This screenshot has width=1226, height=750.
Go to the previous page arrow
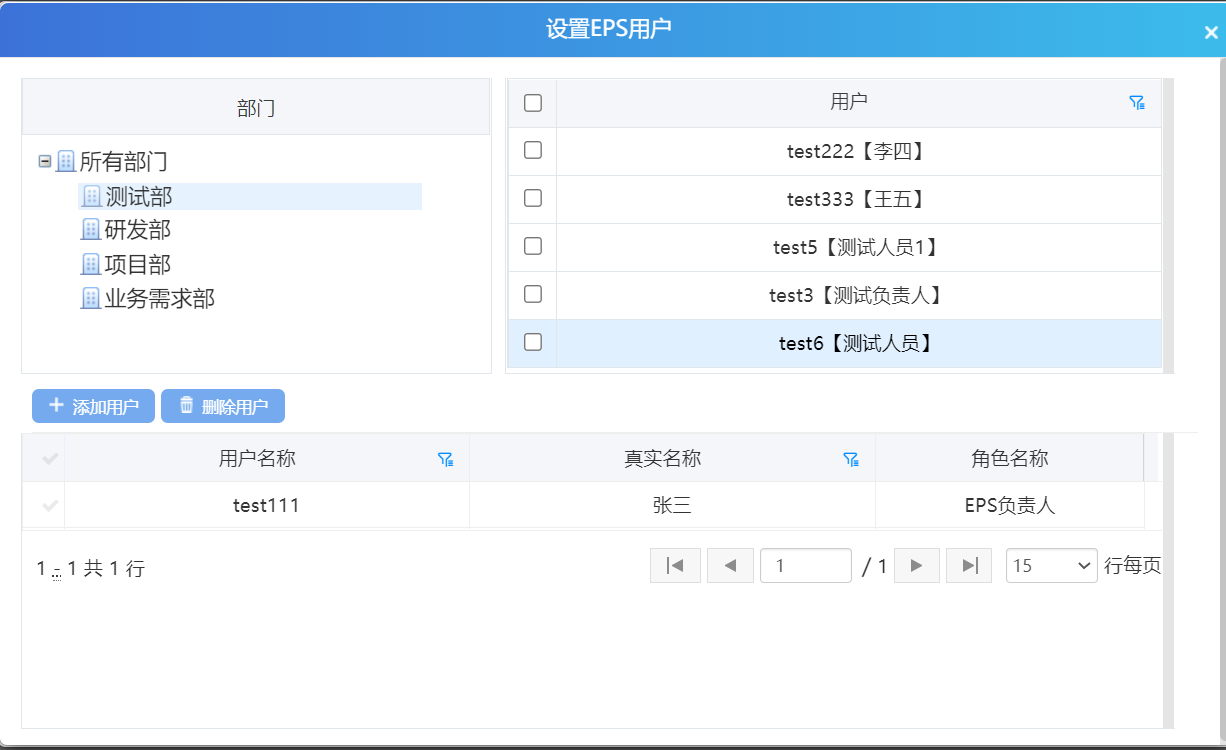730,566
